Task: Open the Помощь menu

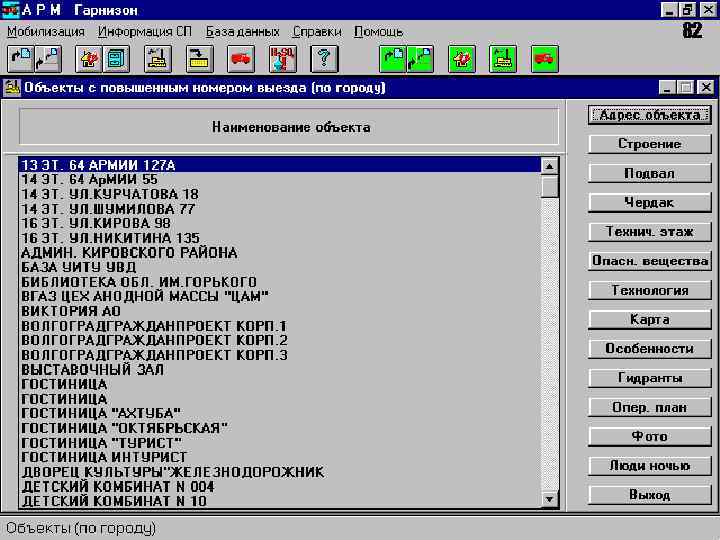Action: click(x=378, y=32)
